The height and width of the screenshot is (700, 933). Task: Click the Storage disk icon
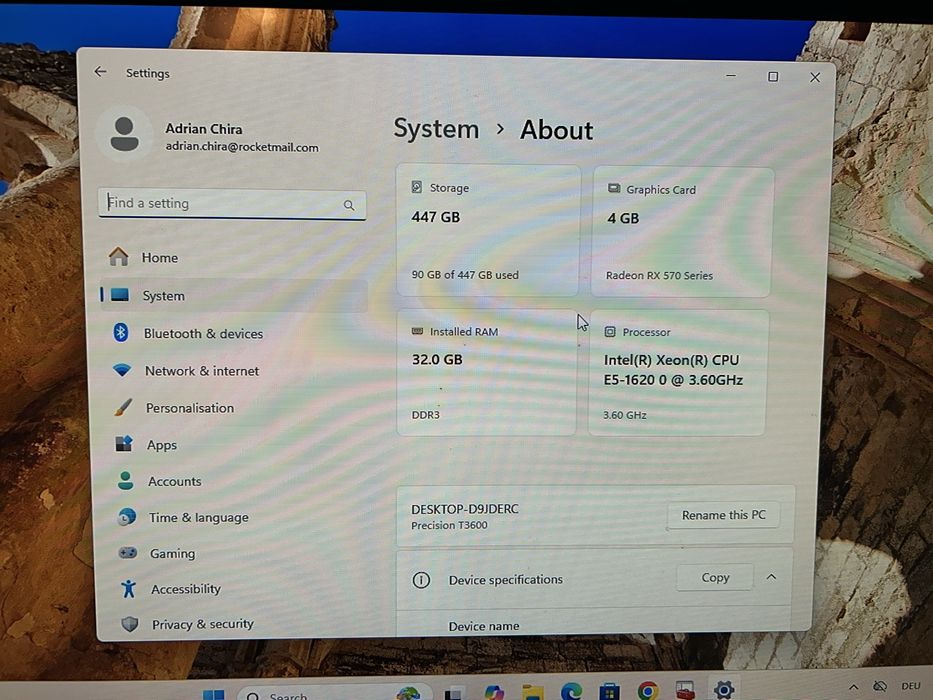pos(417,187)
